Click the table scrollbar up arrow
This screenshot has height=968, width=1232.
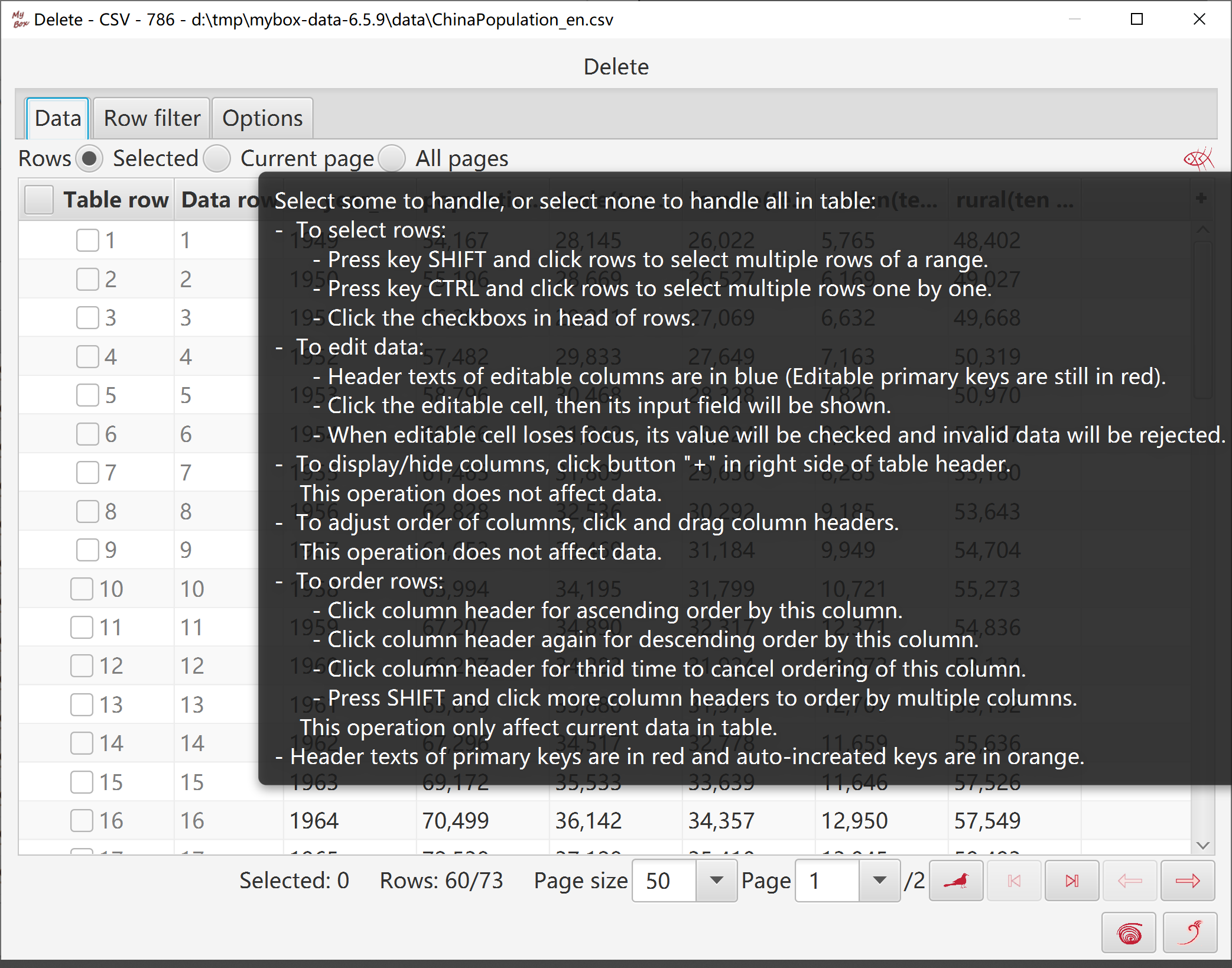pos(1203,229)
